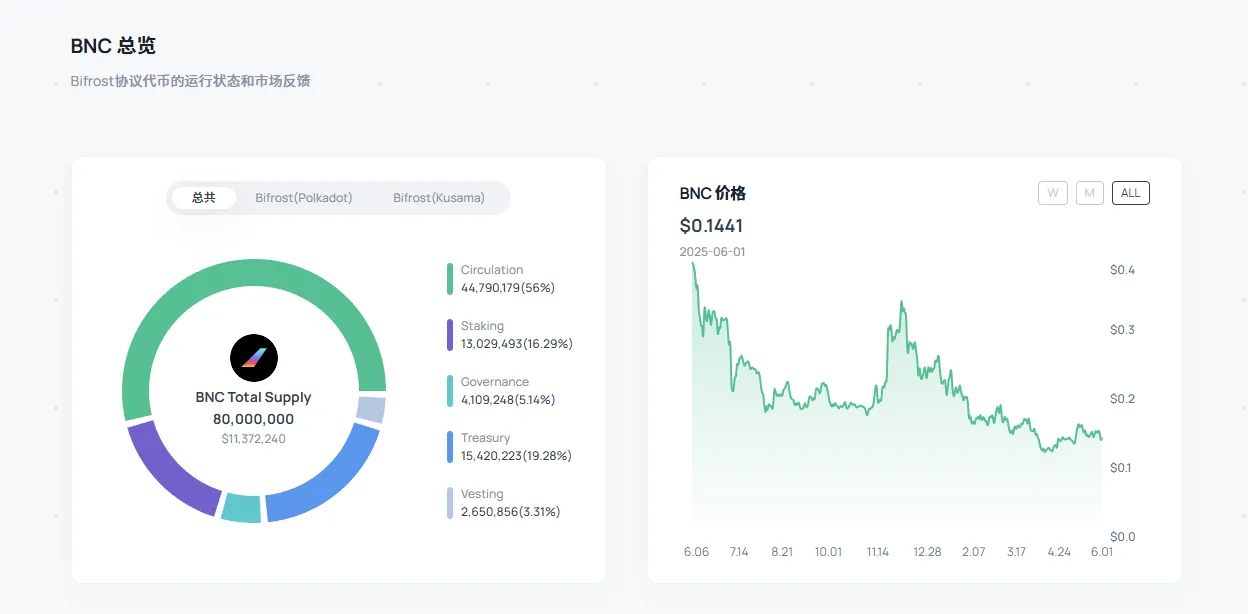Click the teal Governance legend swatch
This screenshot has height=614, width=1248.
point(450,391)
